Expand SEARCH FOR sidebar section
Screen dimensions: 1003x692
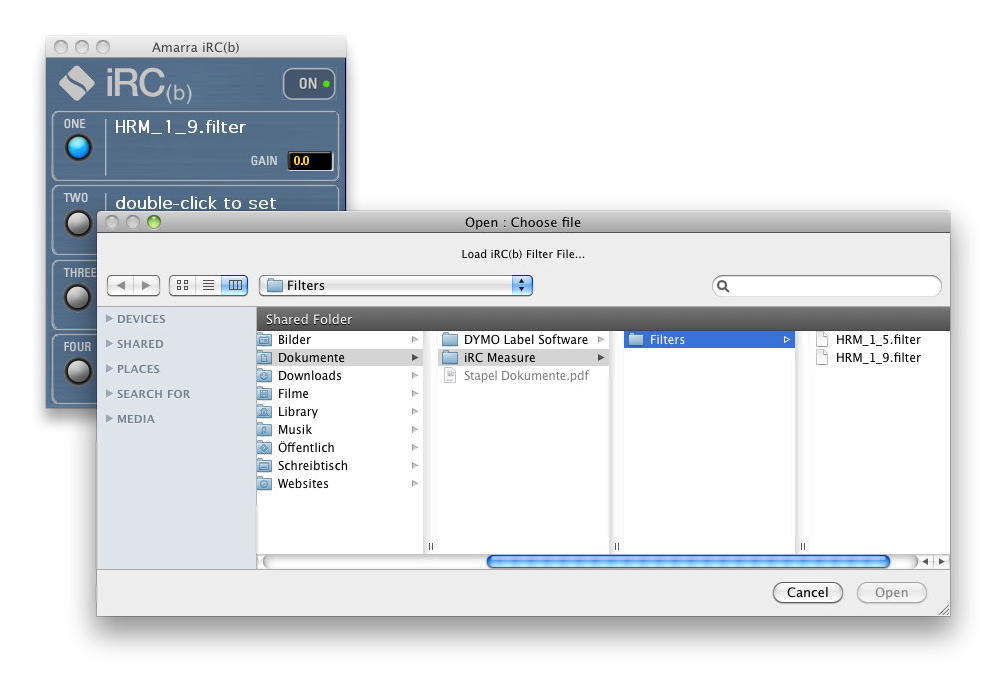pyautogui.click(x=109, y=393)
